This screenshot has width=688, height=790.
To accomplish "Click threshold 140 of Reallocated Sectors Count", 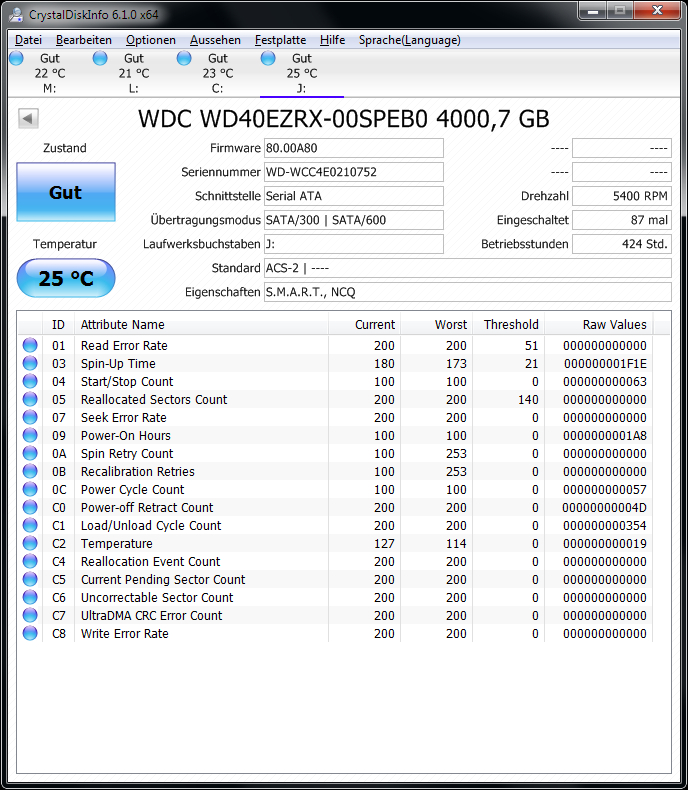I will click(x=528, y=400).
